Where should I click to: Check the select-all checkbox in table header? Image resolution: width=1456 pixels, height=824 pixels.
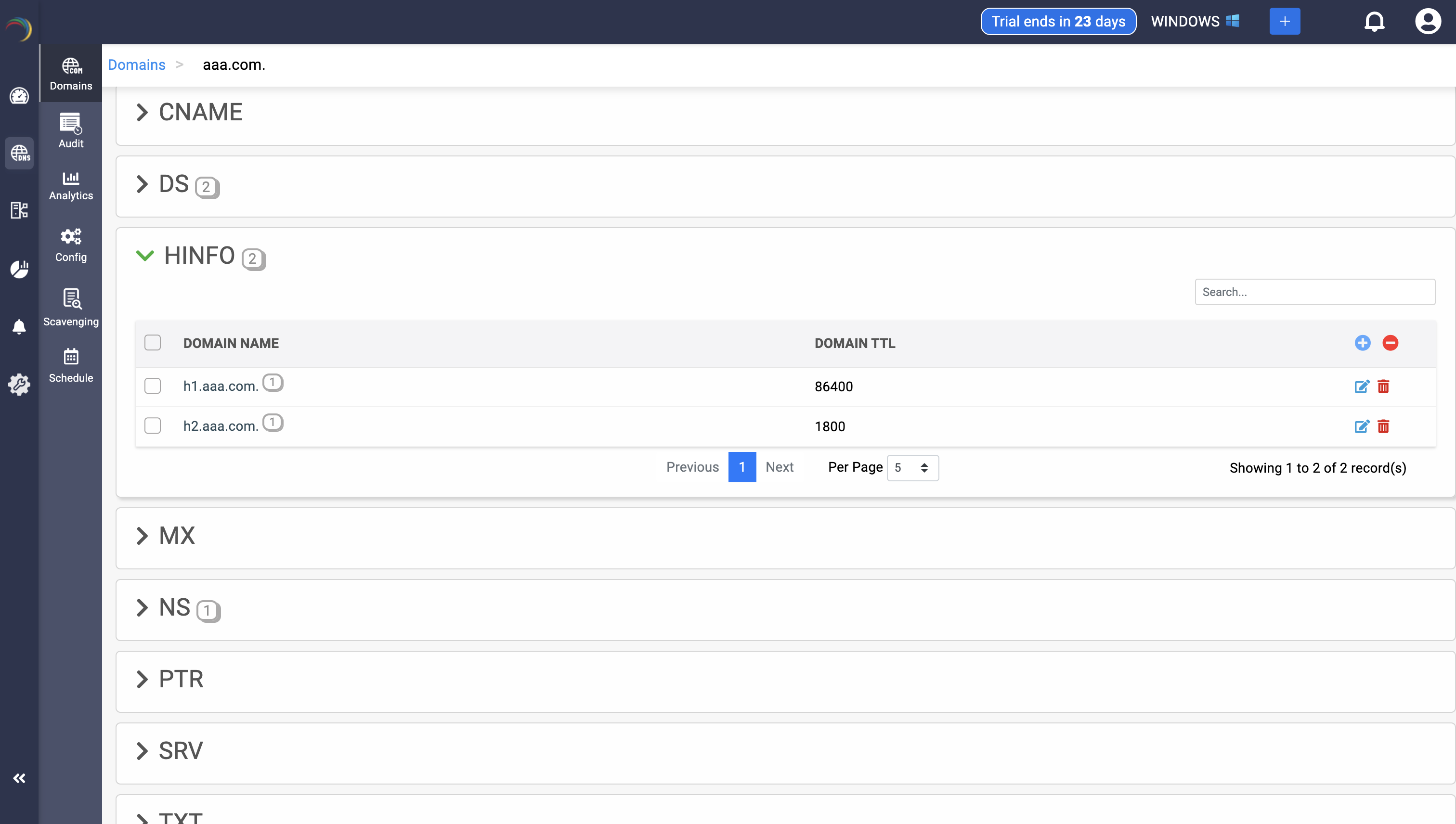coord(152,343)
